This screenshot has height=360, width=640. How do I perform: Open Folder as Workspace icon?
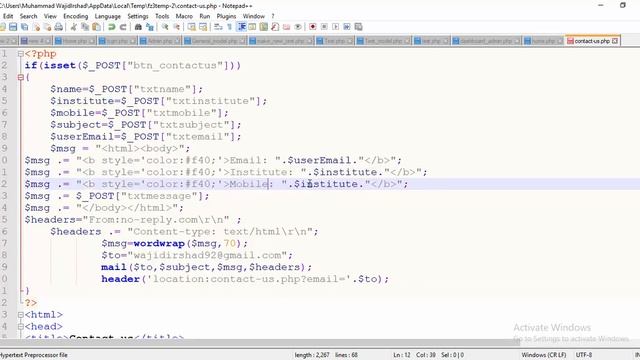click(287, 27)
